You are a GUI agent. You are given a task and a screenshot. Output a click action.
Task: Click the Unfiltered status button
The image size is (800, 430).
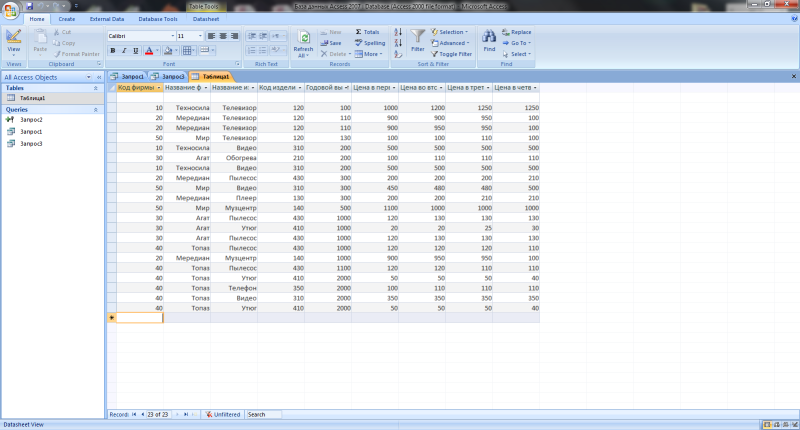point(222,414)
